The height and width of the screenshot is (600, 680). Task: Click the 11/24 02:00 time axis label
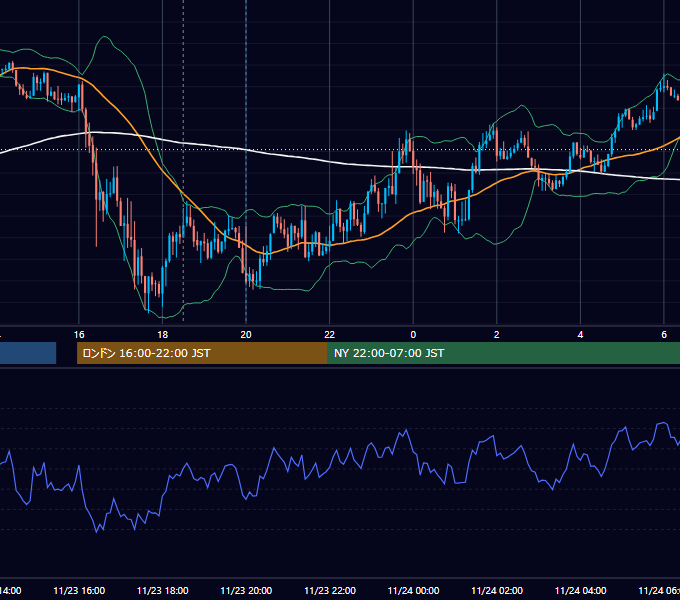(497, 590)
